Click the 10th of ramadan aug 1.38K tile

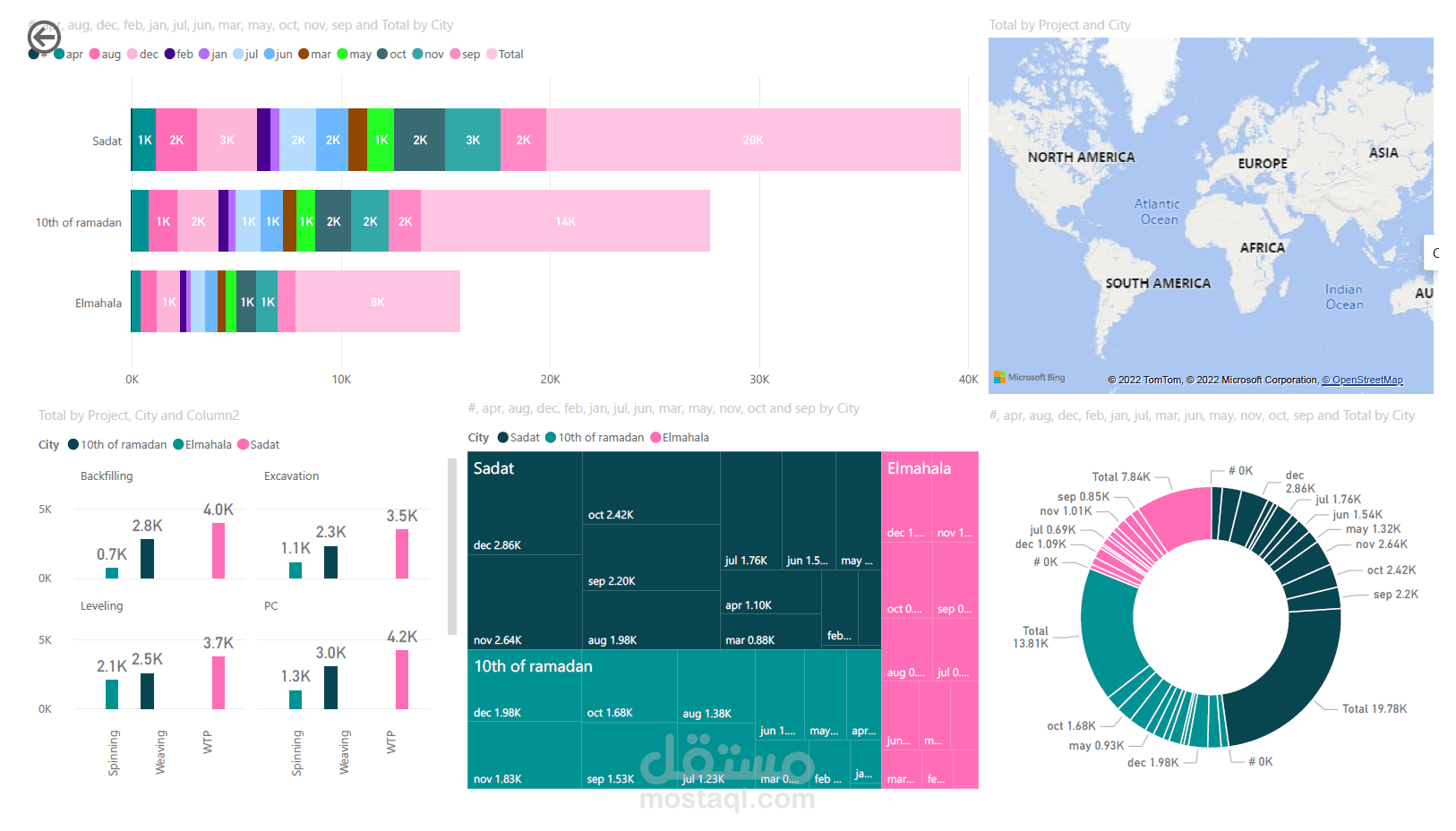point(715,686)
